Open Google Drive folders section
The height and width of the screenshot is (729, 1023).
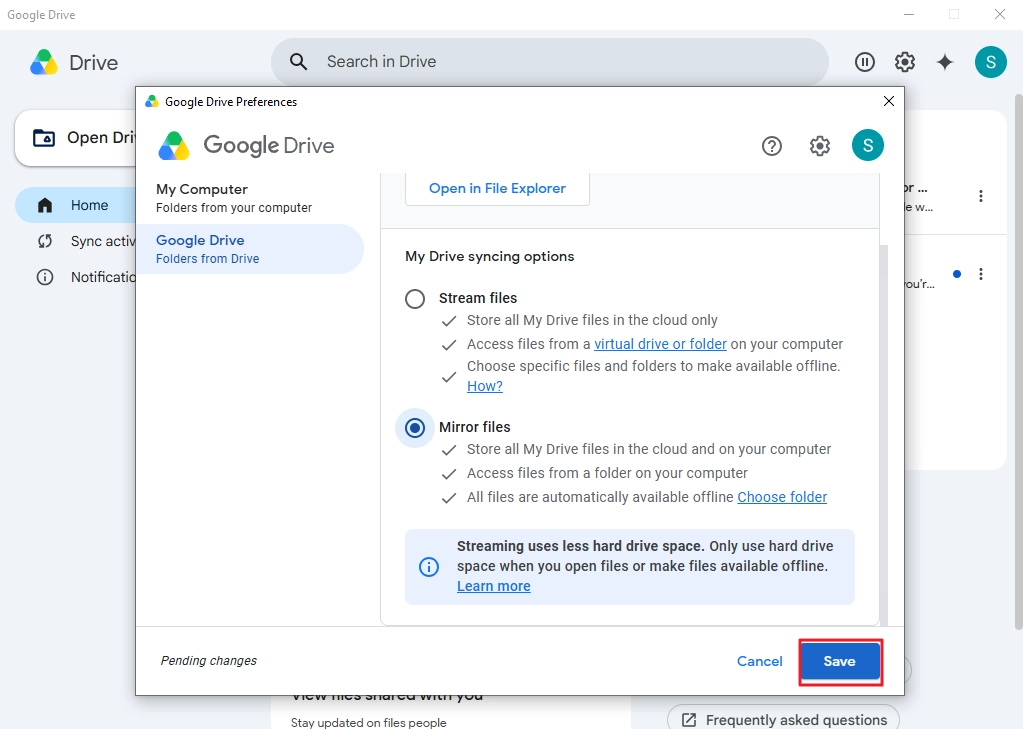click(x=250, y=249)
